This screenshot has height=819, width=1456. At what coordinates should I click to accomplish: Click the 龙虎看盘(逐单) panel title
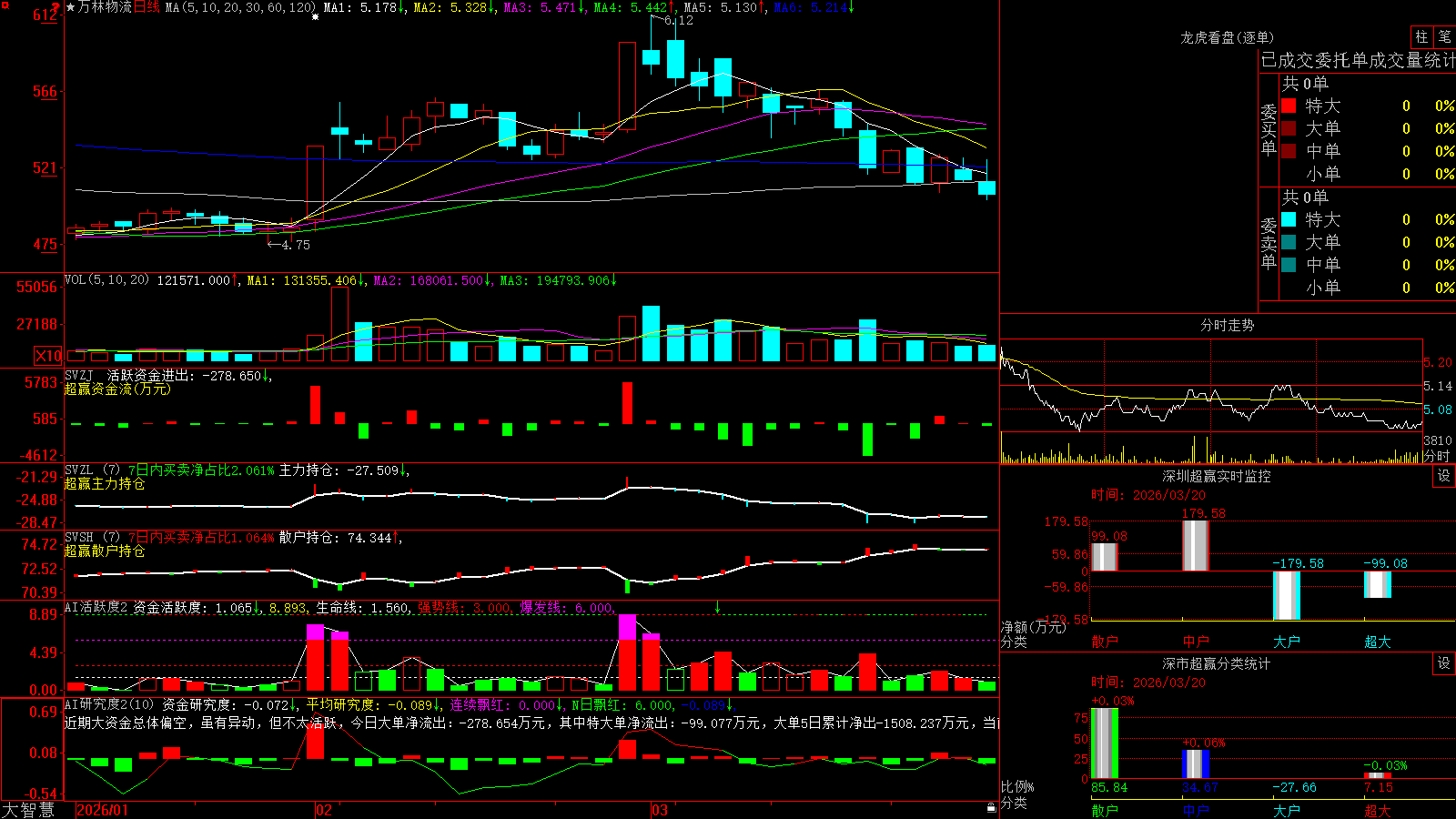[x=1227, y=37]
